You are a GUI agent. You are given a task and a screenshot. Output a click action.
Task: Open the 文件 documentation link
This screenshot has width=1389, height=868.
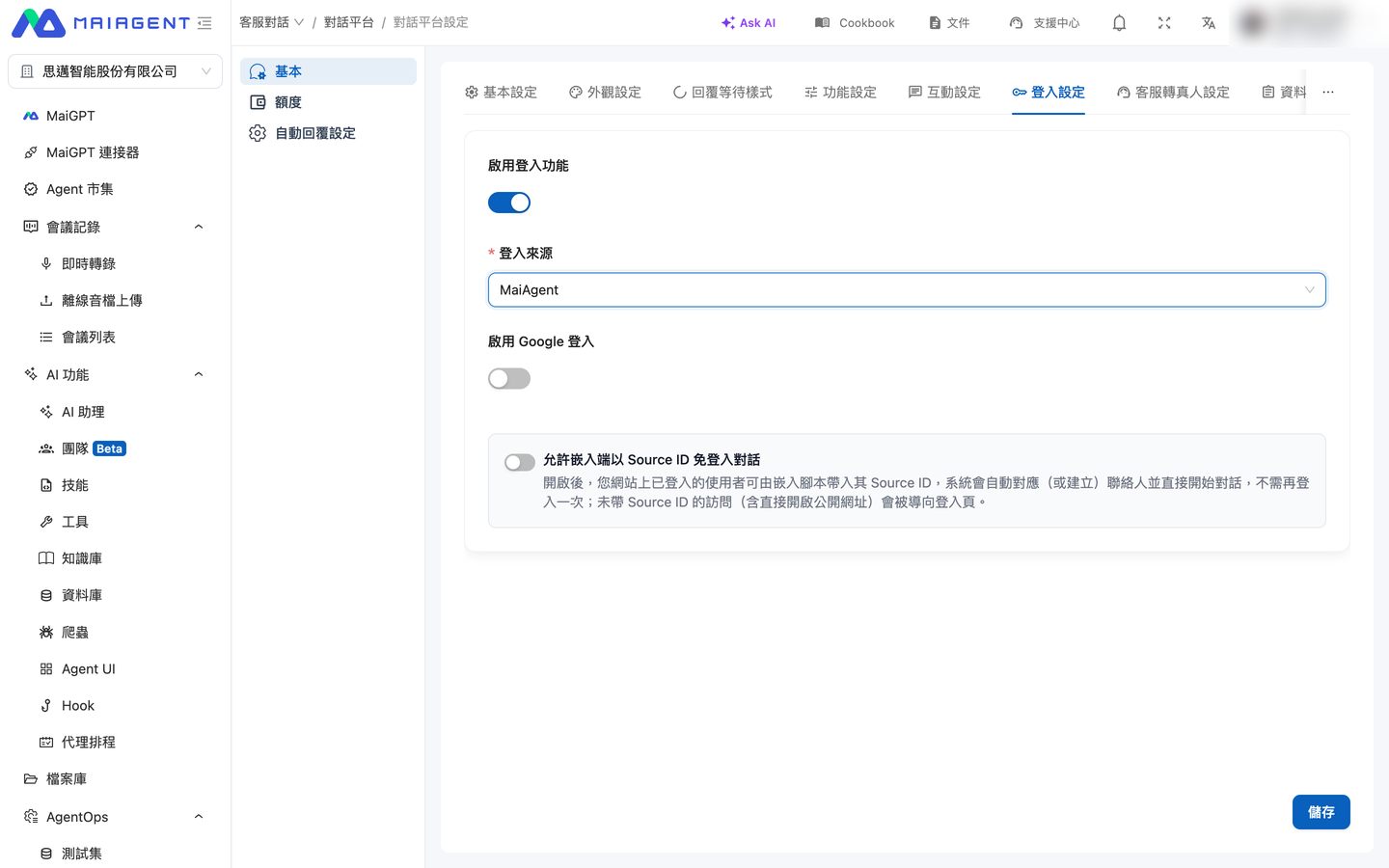click(949, 23)
